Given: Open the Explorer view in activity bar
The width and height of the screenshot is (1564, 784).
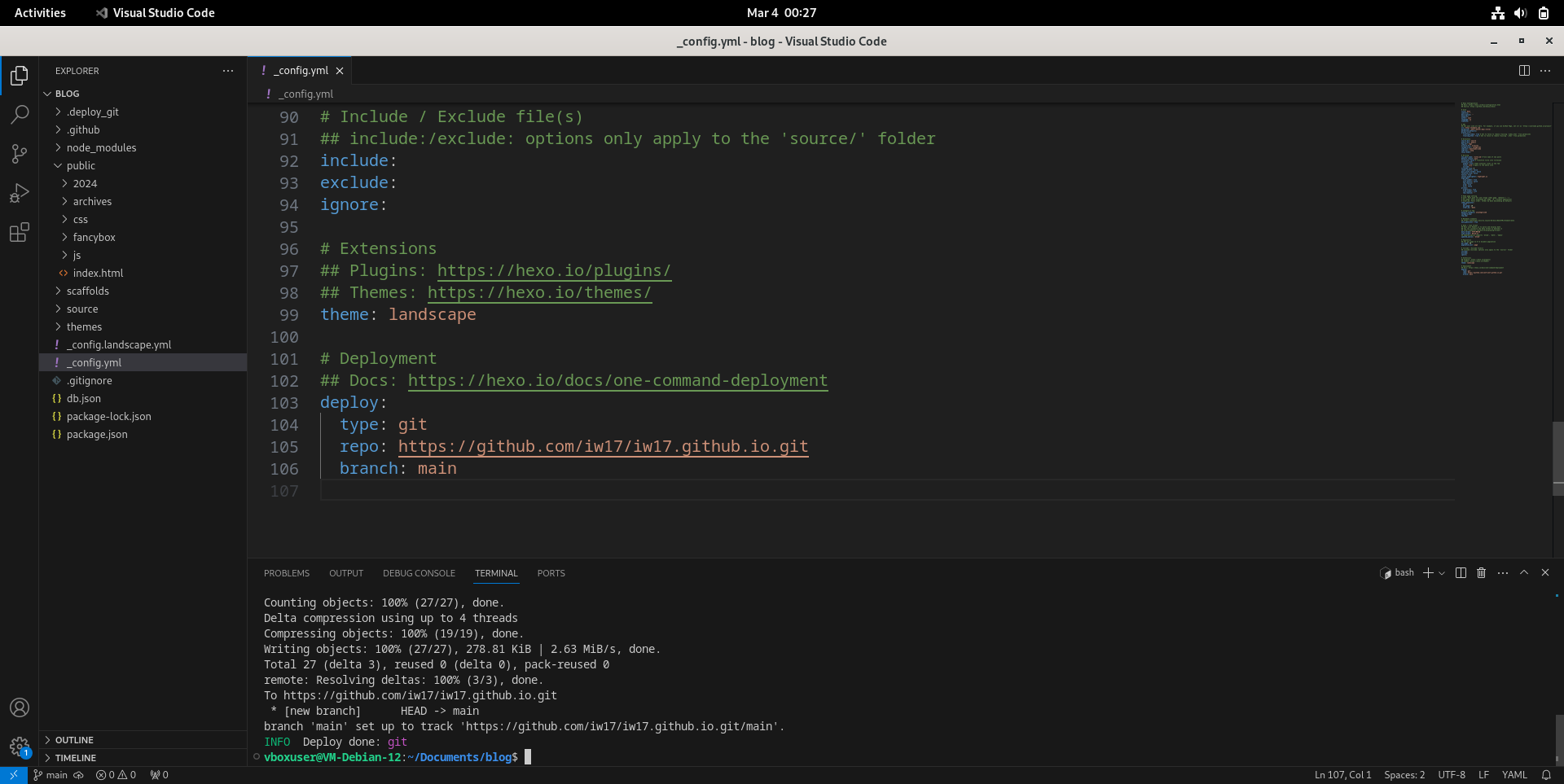Looking at the screenshot, I should 20,76.
